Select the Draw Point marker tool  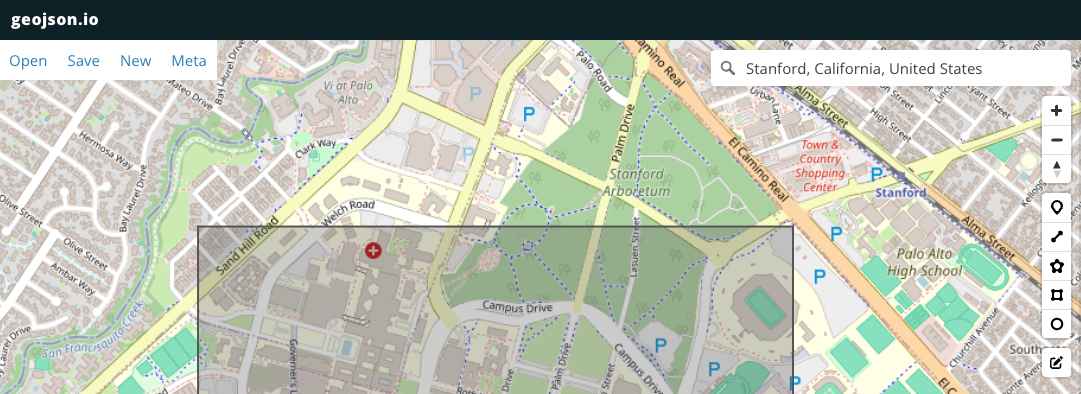tap(1055, 208)
